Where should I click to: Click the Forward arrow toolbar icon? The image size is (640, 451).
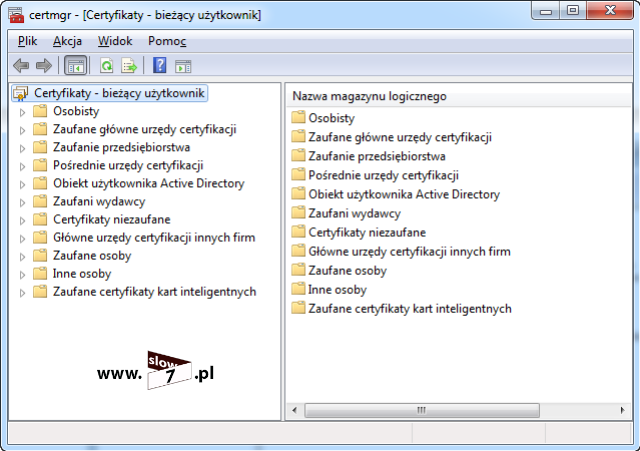point(44,65)
